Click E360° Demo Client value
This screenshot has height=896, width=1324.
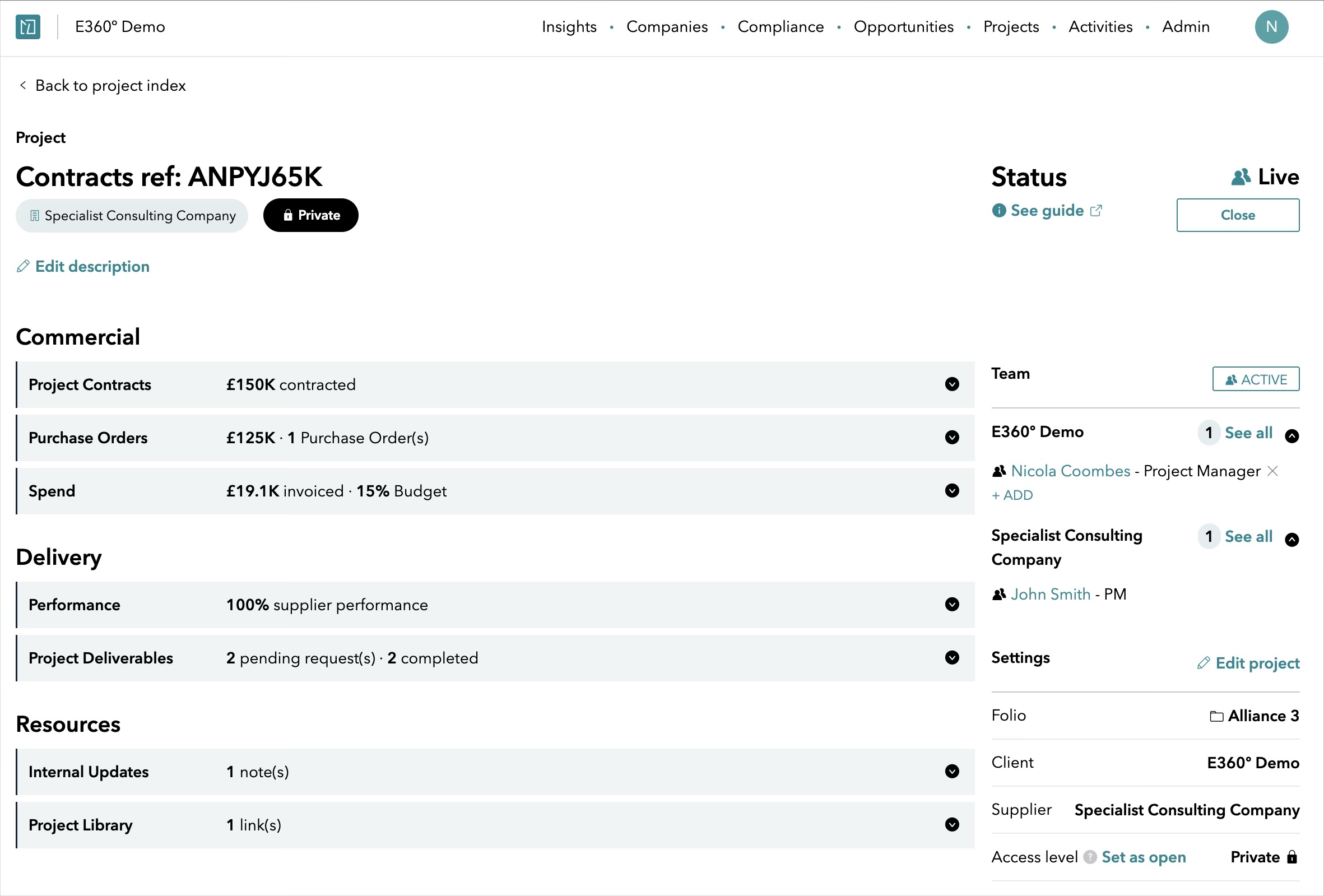[x=1253, y=763]
